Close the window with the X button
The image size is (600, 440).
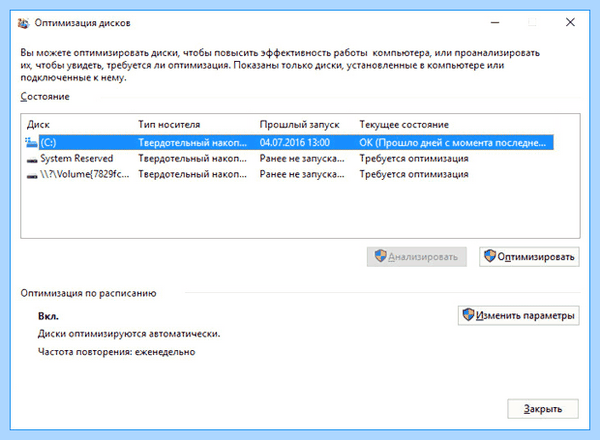(570, 23)
